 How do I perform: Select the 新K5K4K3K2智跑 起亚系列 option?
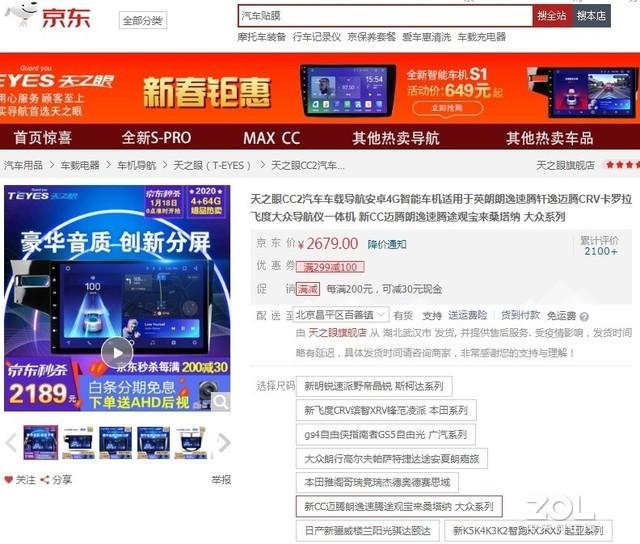coord(528,531)
